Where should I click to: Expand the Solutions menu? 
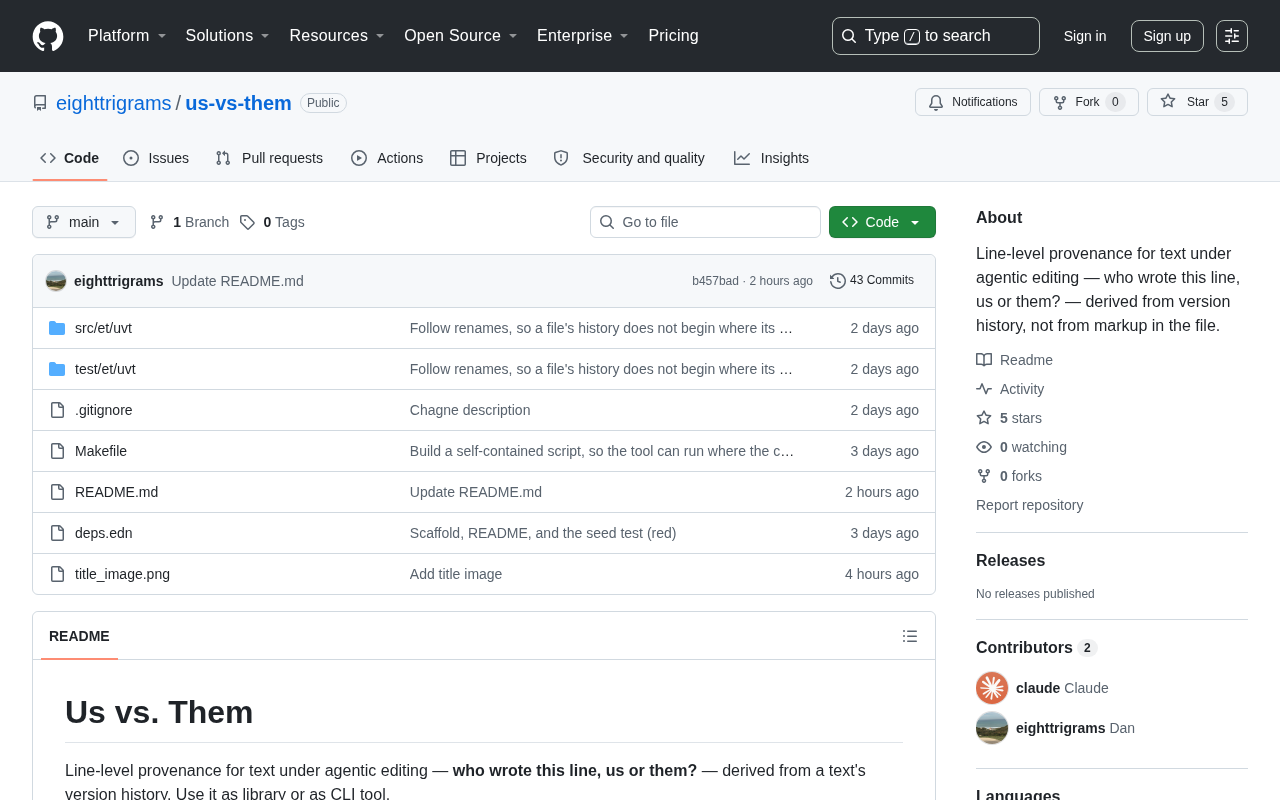pos(228,36)
